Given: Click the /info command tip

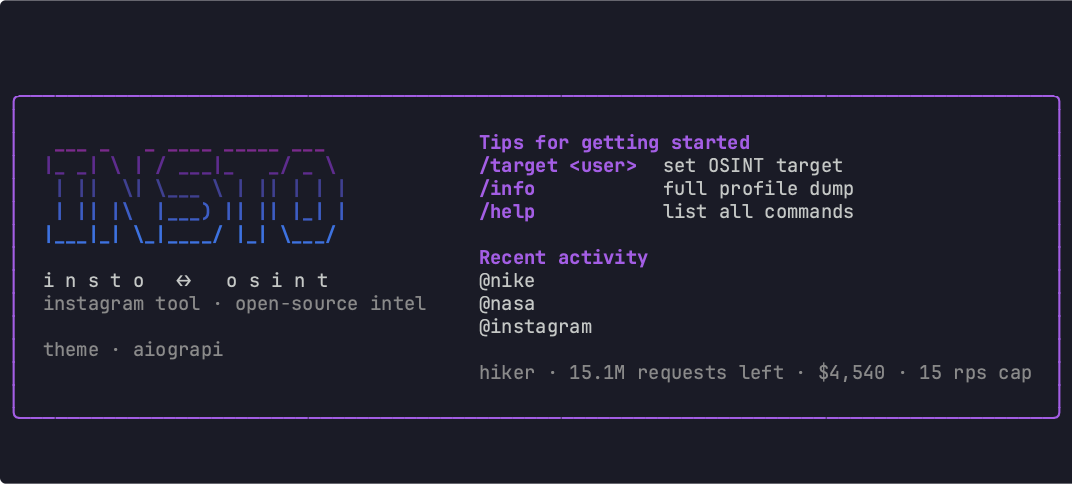Looking at the screenshot, I should click(x=507, y=189).
